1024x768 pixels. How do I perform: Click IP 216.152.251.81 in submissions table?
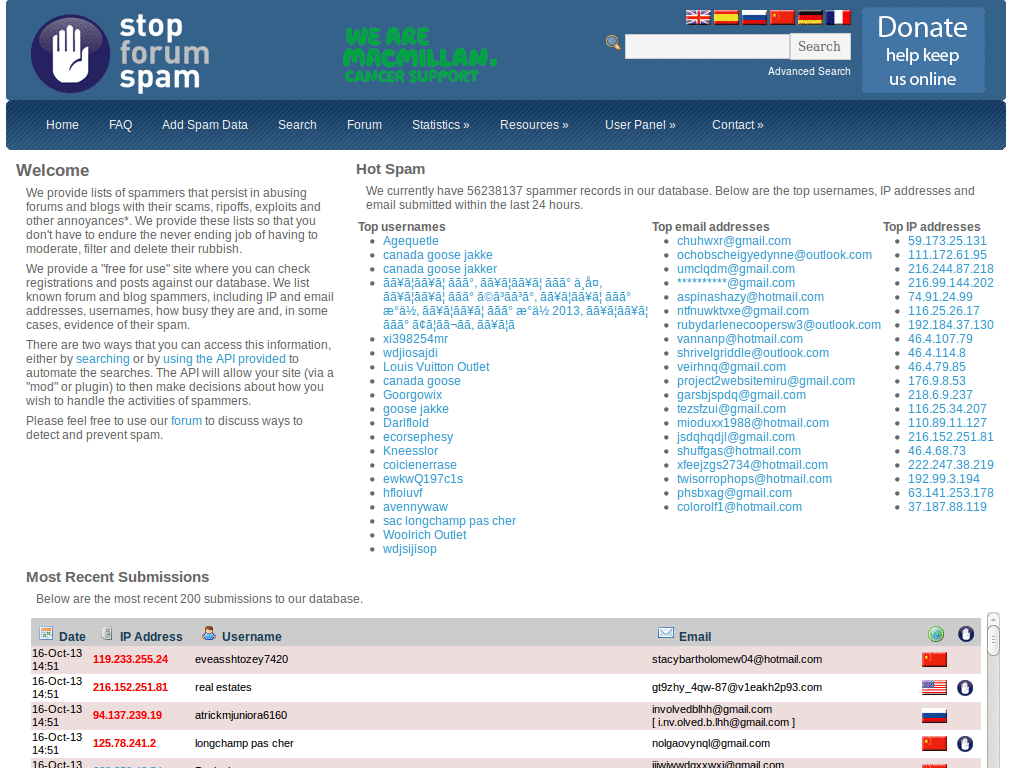coord(130,688)
